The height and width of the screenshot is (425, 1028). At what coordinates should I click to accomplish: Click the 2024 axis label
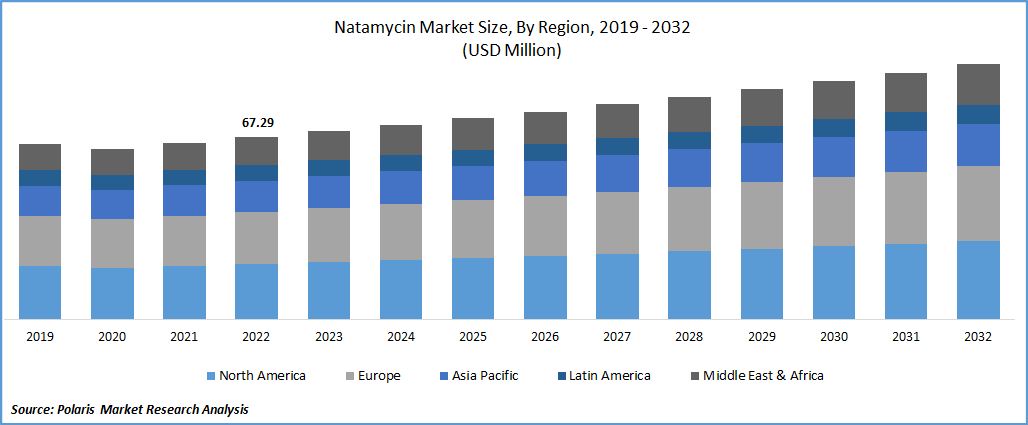click(401, 336)
